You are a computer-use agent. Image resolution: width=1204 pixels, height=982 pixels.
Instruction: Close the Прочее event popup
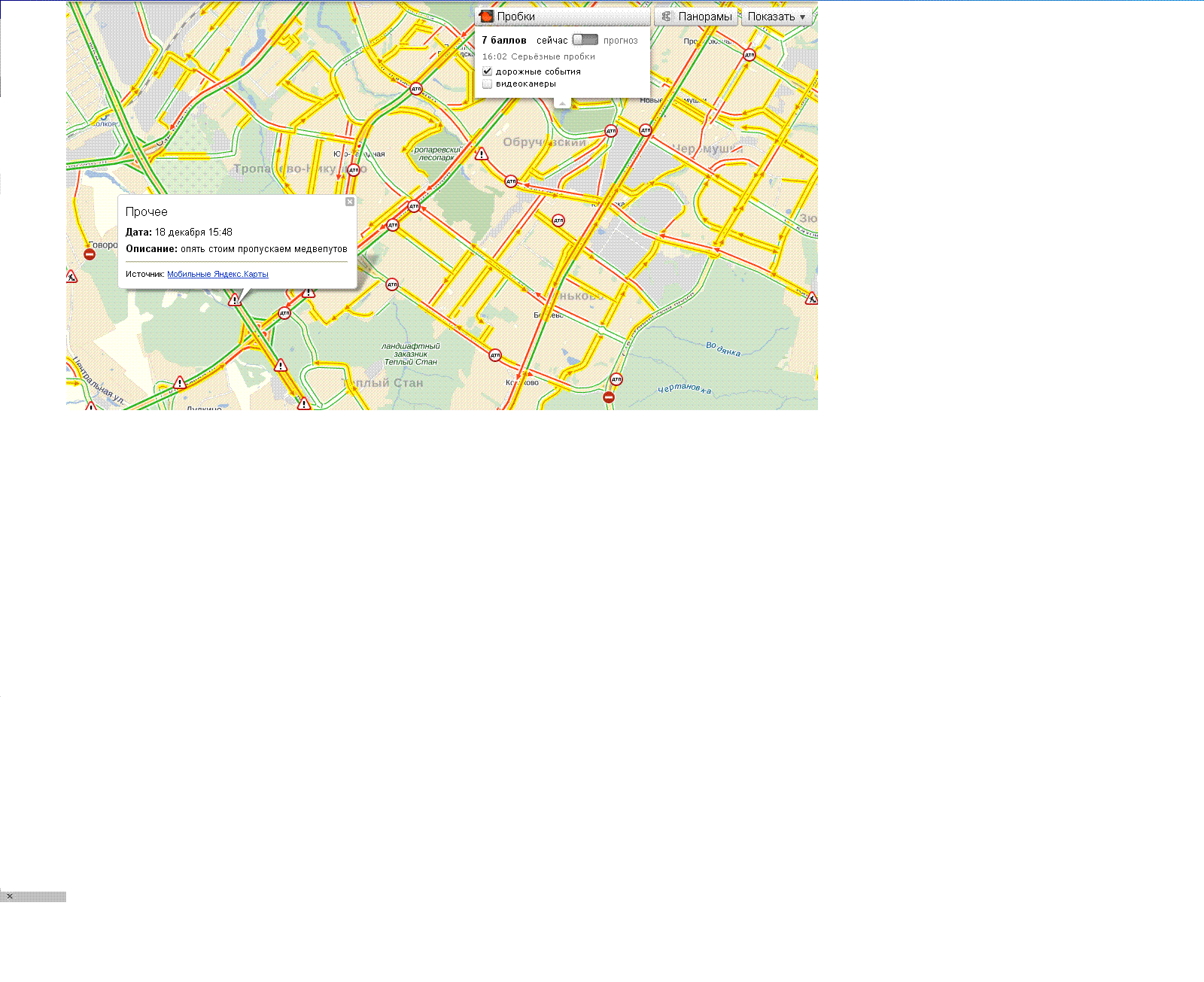click(350, 202)
